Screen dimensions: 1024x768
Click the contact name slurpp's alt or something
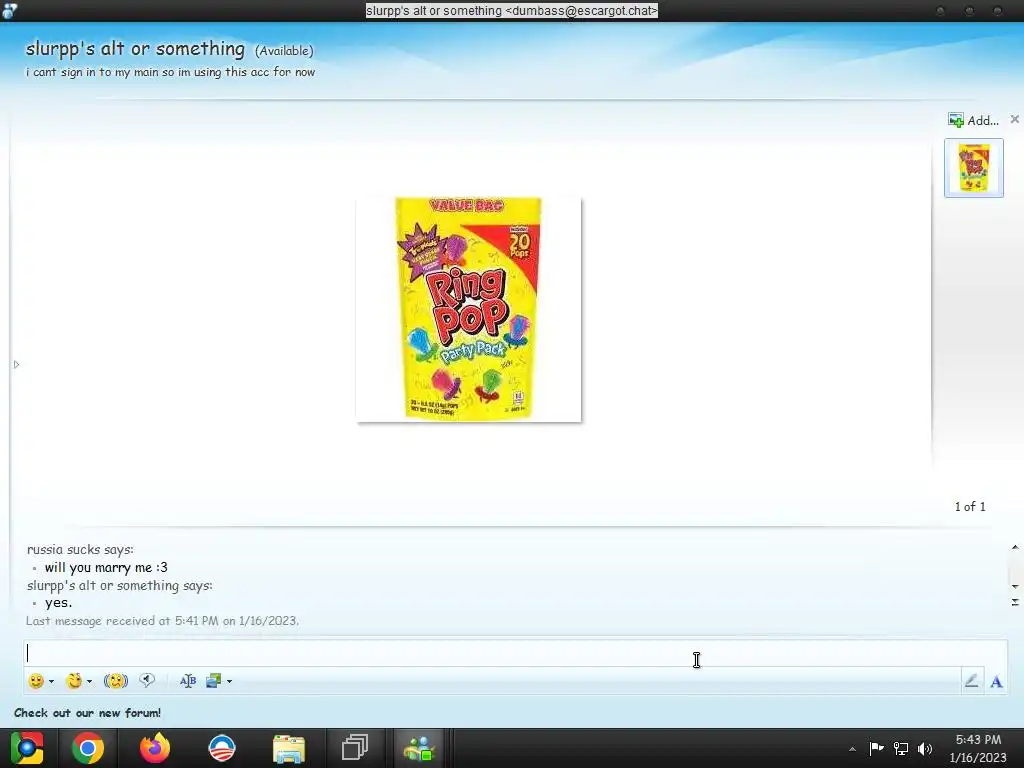[x=135, y=49]
